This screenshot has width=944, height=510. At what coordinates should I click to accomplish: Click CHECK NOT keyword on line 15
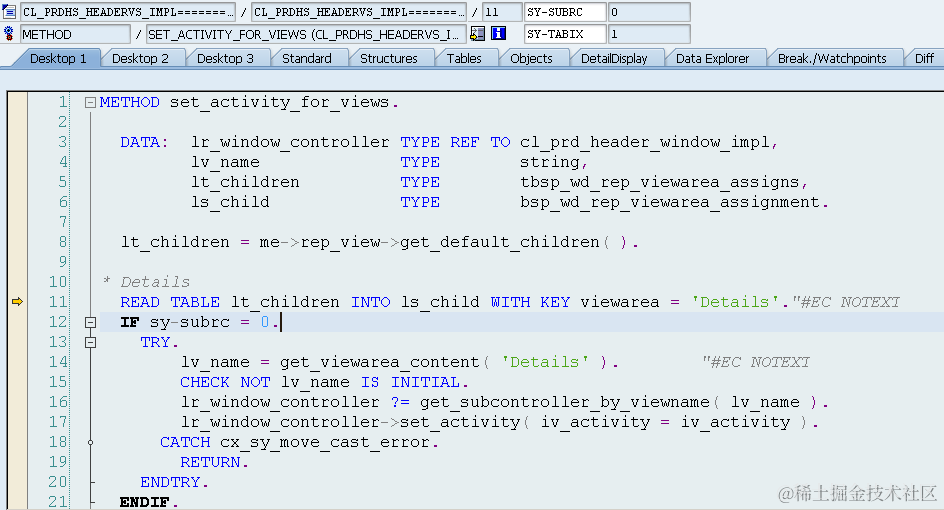click(225, 382)
